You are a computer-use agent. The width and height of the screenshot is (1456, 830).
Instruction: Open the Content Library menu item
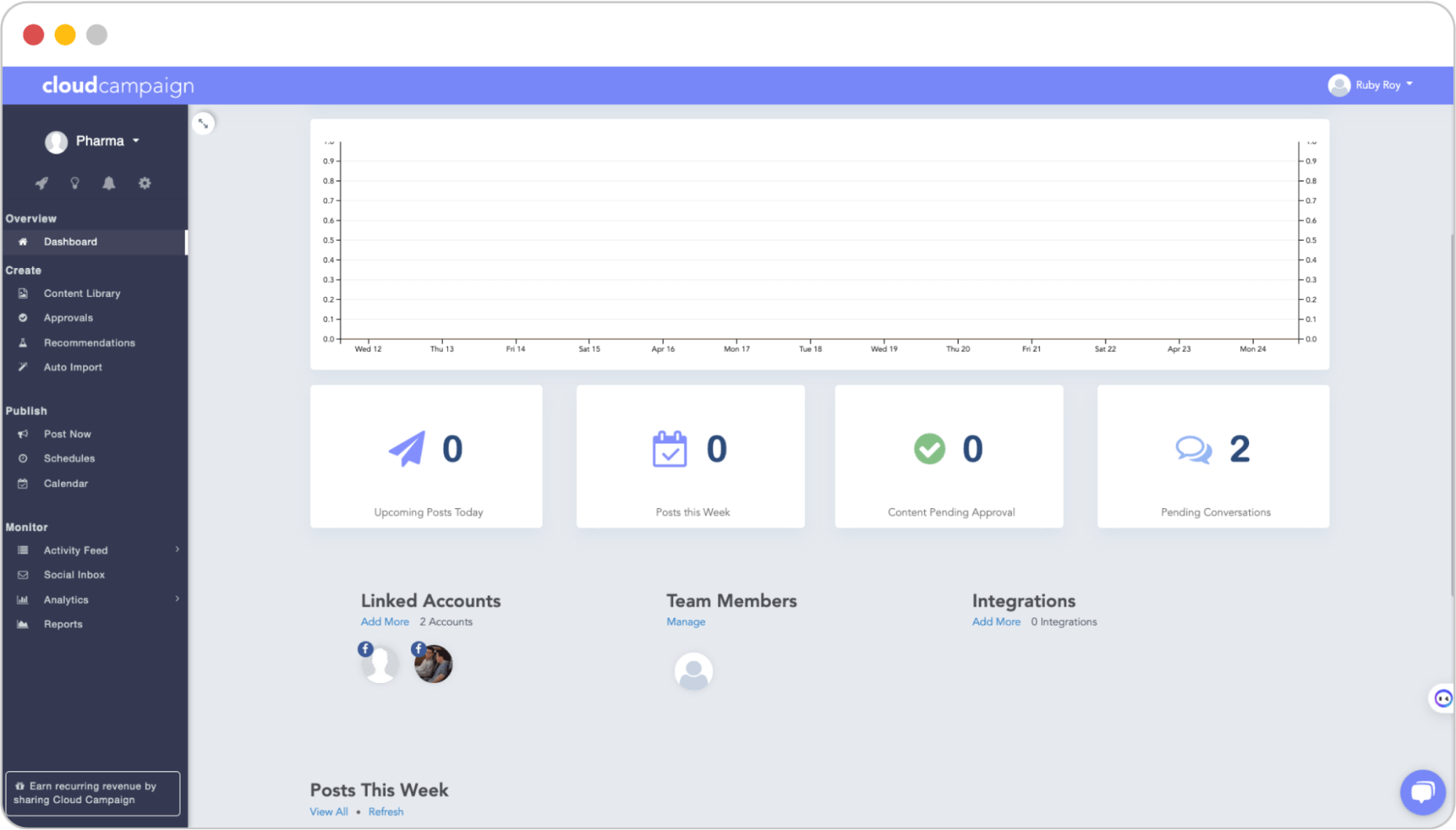pyautogui.click(x=82, y=293)
